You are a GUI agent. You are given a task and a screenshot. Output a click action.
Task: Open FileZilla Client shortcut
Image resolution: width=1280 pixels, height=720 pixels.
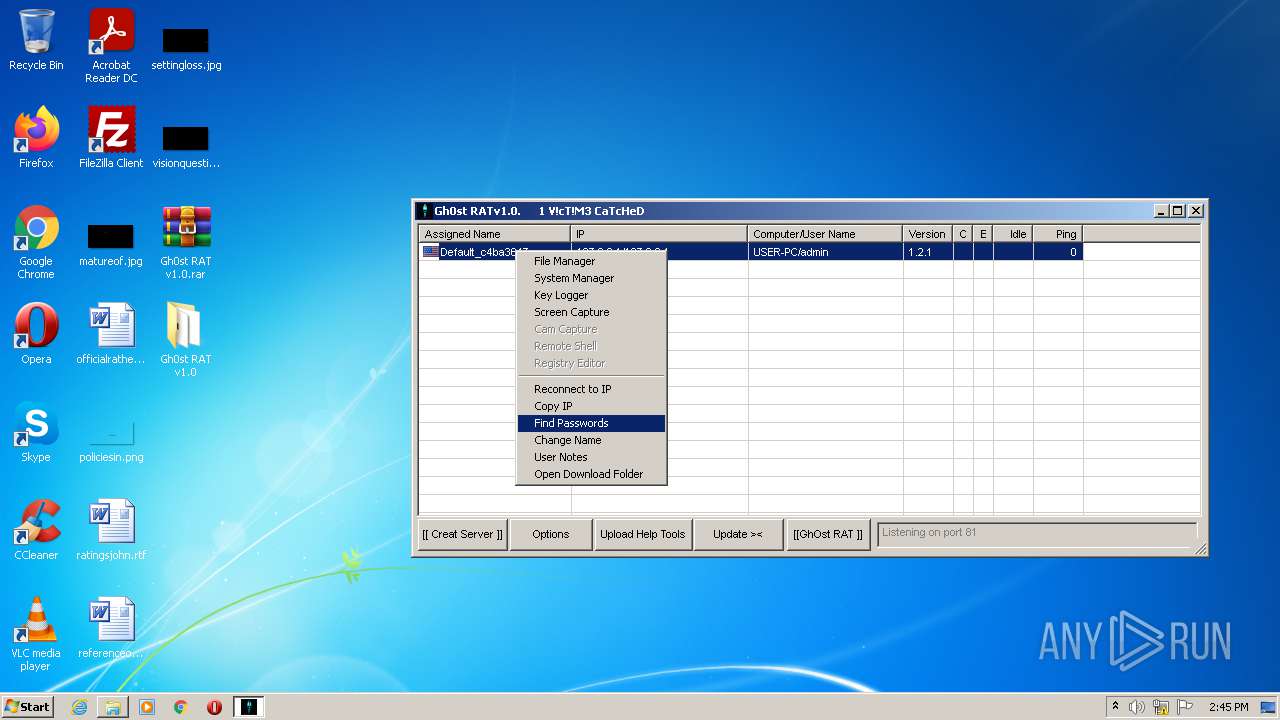[111, 138]
